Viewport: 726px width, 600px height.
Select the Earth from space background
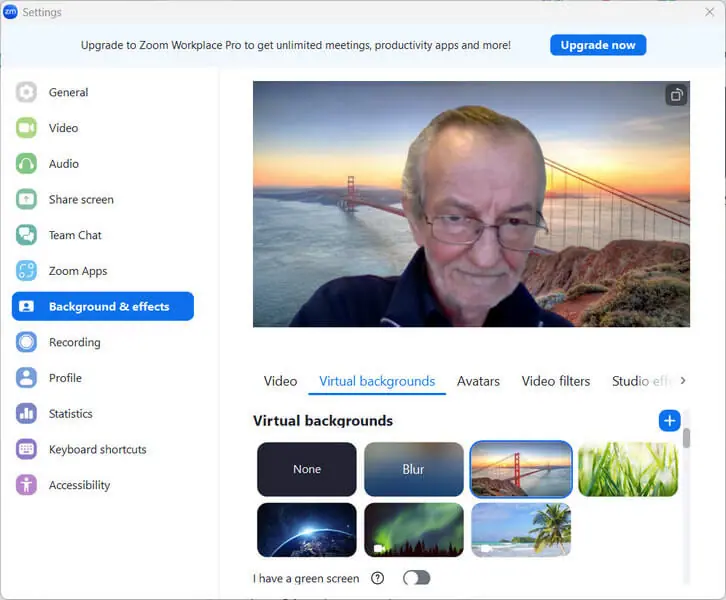[x=307, y=530]
